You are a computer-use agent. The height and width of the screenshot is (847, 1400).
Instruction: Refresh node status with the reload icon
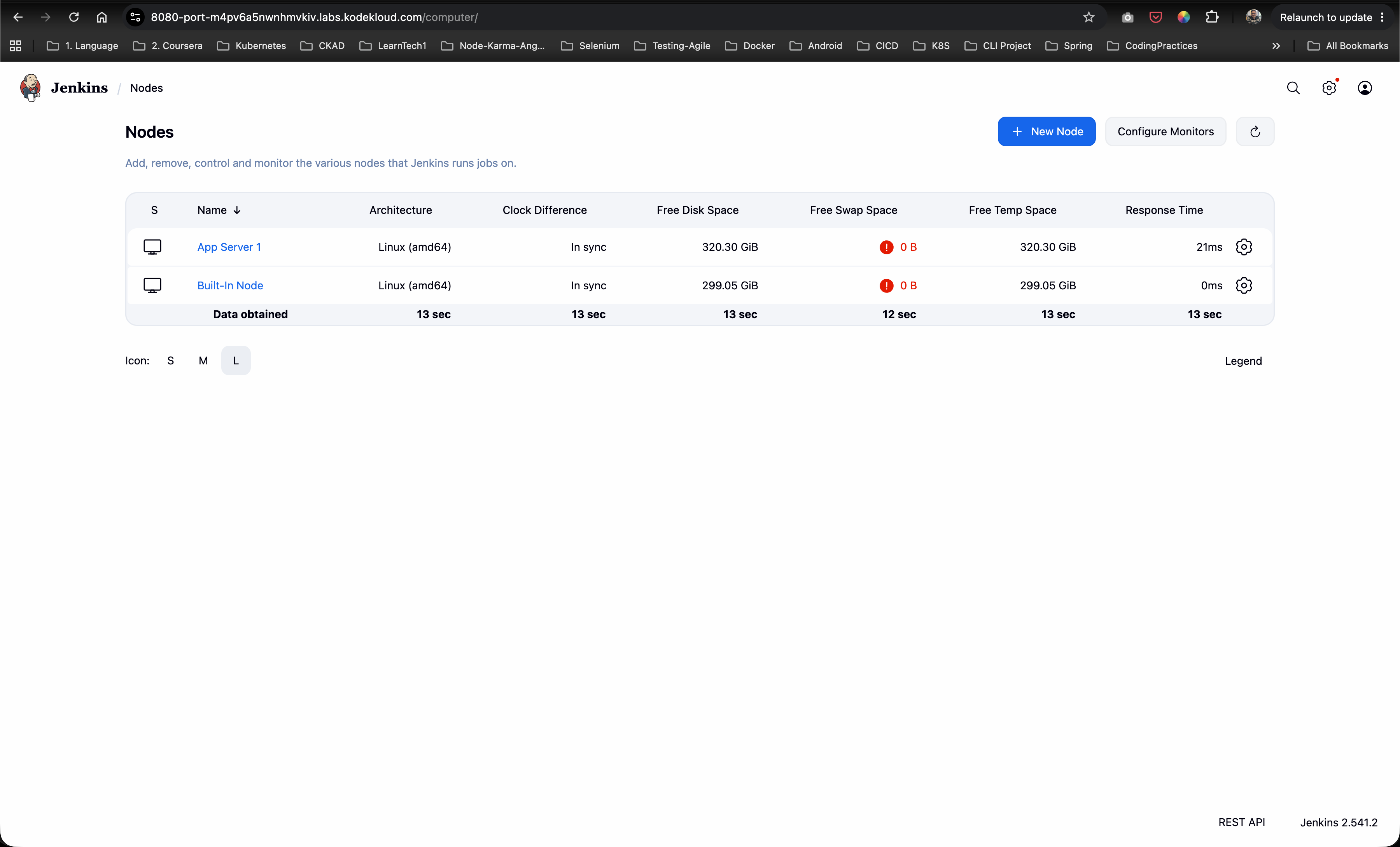[x=1255, y=131]
